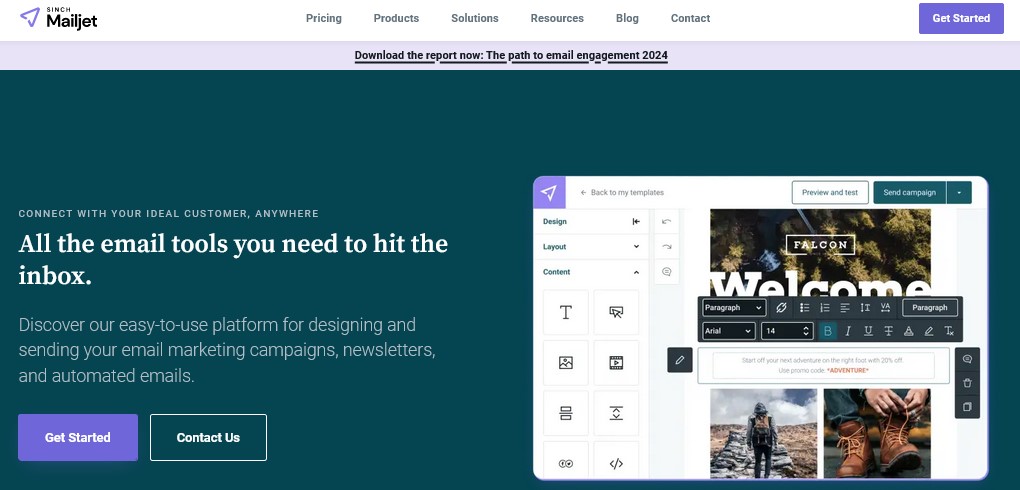This screenshot has width=1020, height=490.
Task: Click the Paragraph button in text toolbar
Action: (930, 308)
